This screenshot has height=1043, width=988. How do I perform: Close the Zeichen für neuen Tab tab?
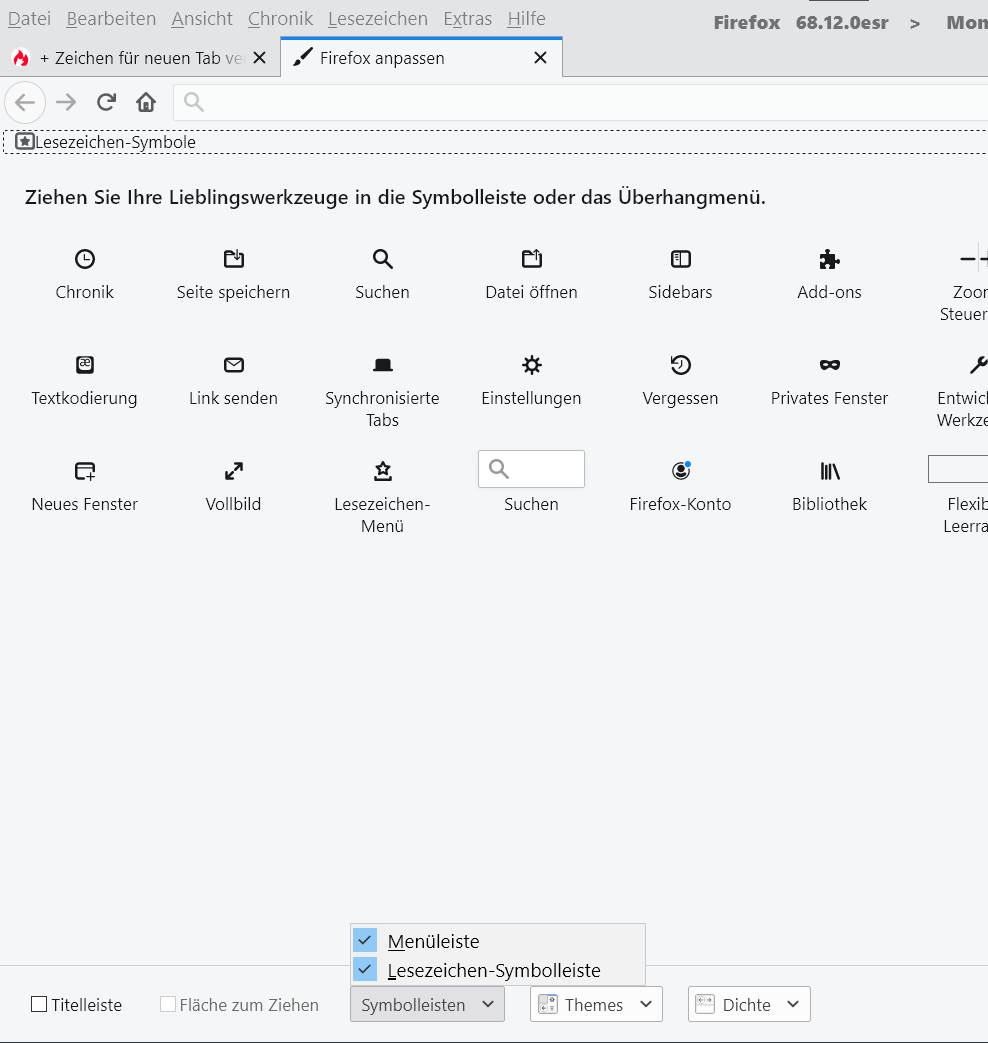(259, 58)
